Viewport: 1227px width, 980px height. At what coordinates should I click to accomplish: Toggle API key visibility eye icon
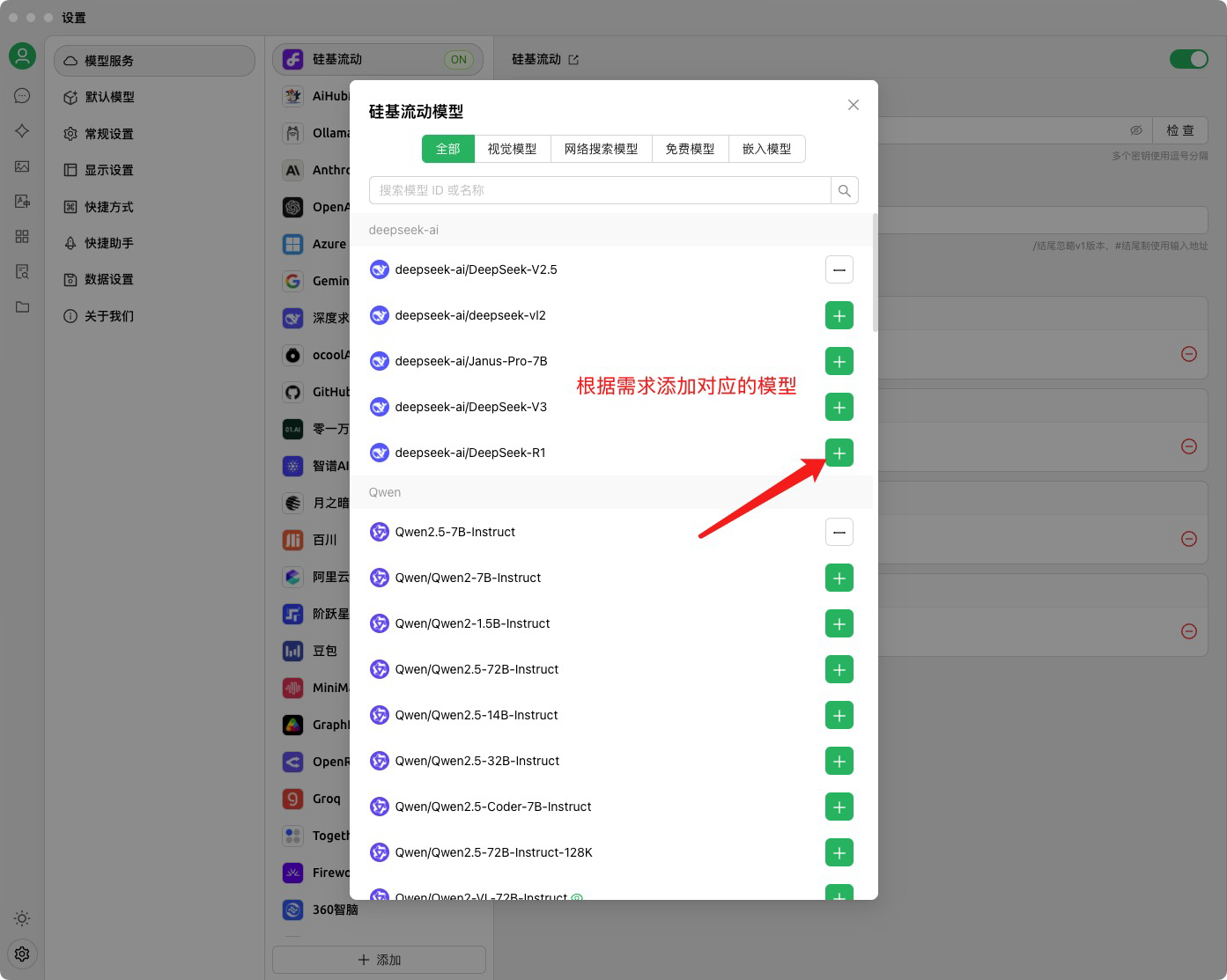click(x=1136, y=130)
